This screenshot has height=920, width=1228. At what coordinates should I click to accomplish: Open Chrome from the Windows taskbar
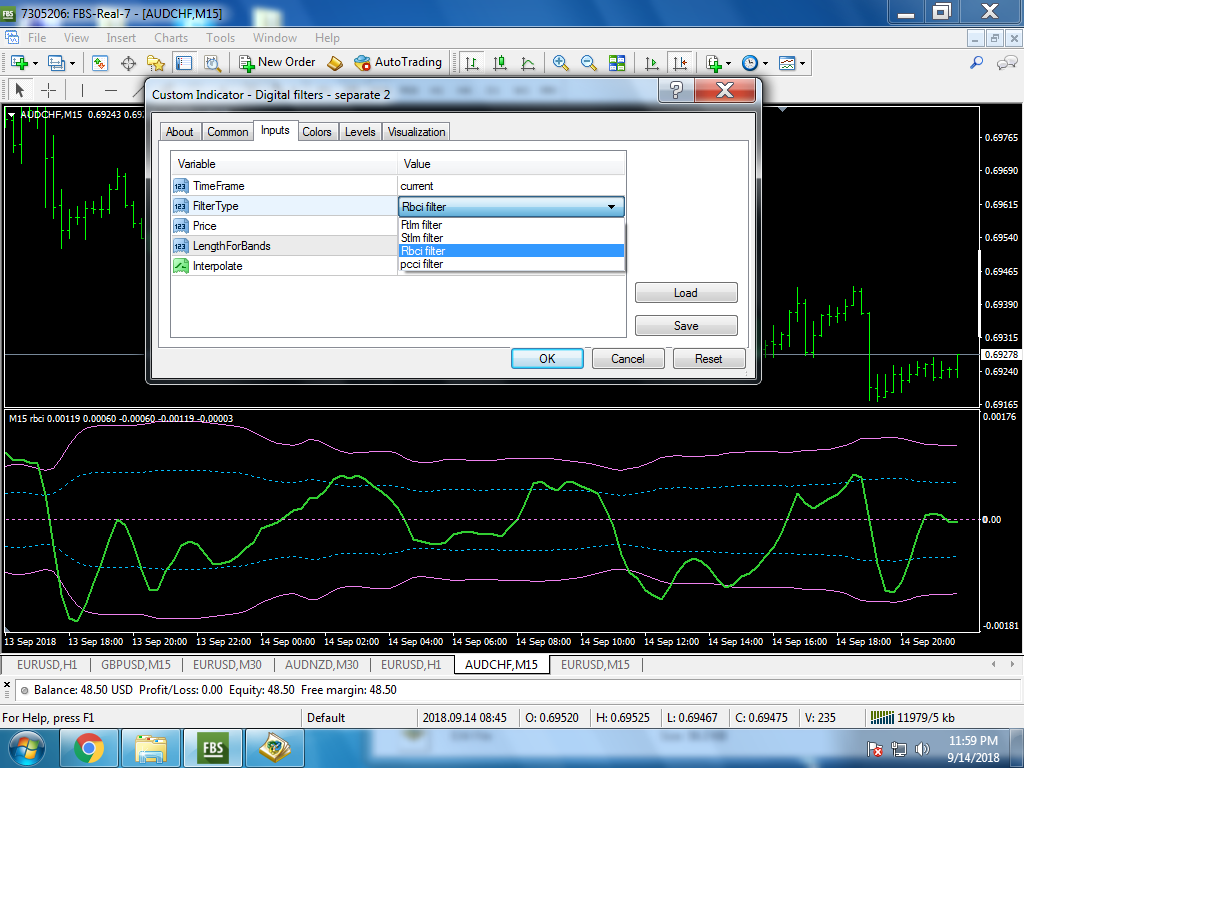(89, 747)
